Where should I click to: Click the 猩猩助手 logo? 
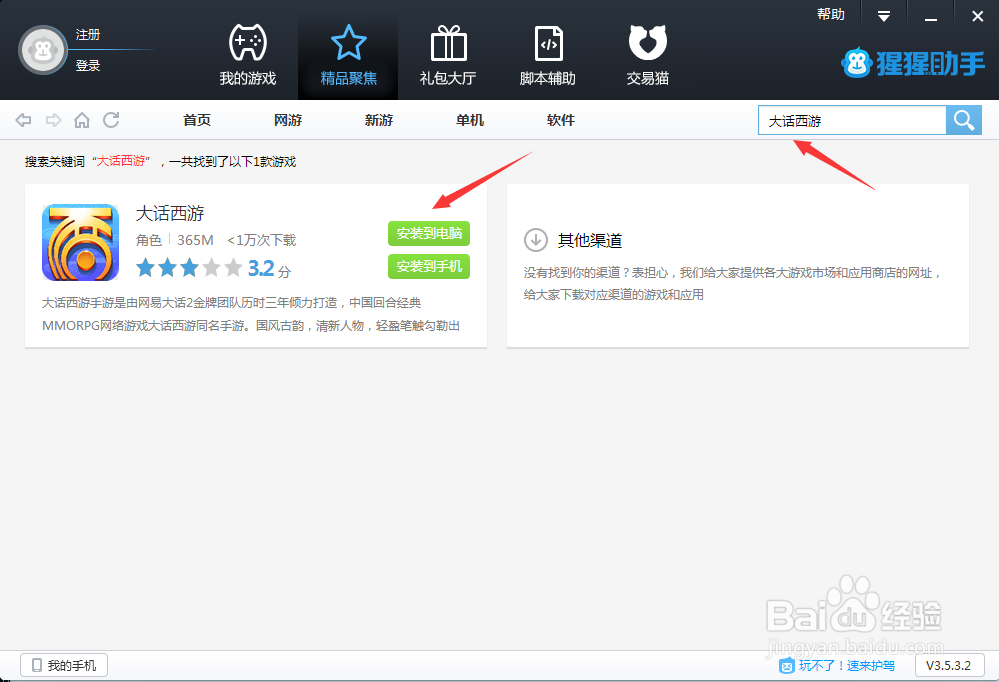click(x=912, y=63)
